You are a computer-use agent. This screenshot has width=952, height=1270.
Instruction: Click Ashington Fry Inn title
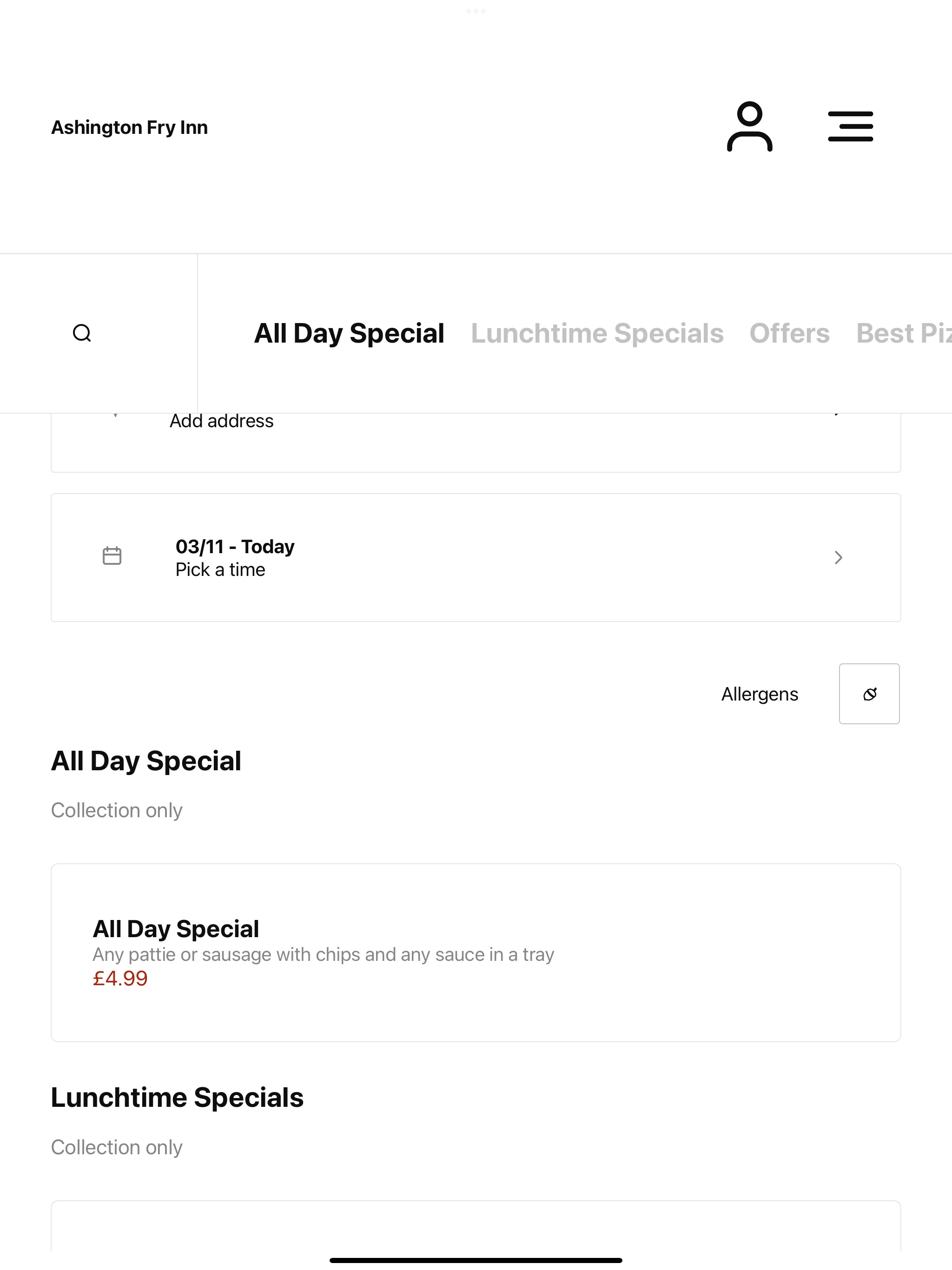130,127
